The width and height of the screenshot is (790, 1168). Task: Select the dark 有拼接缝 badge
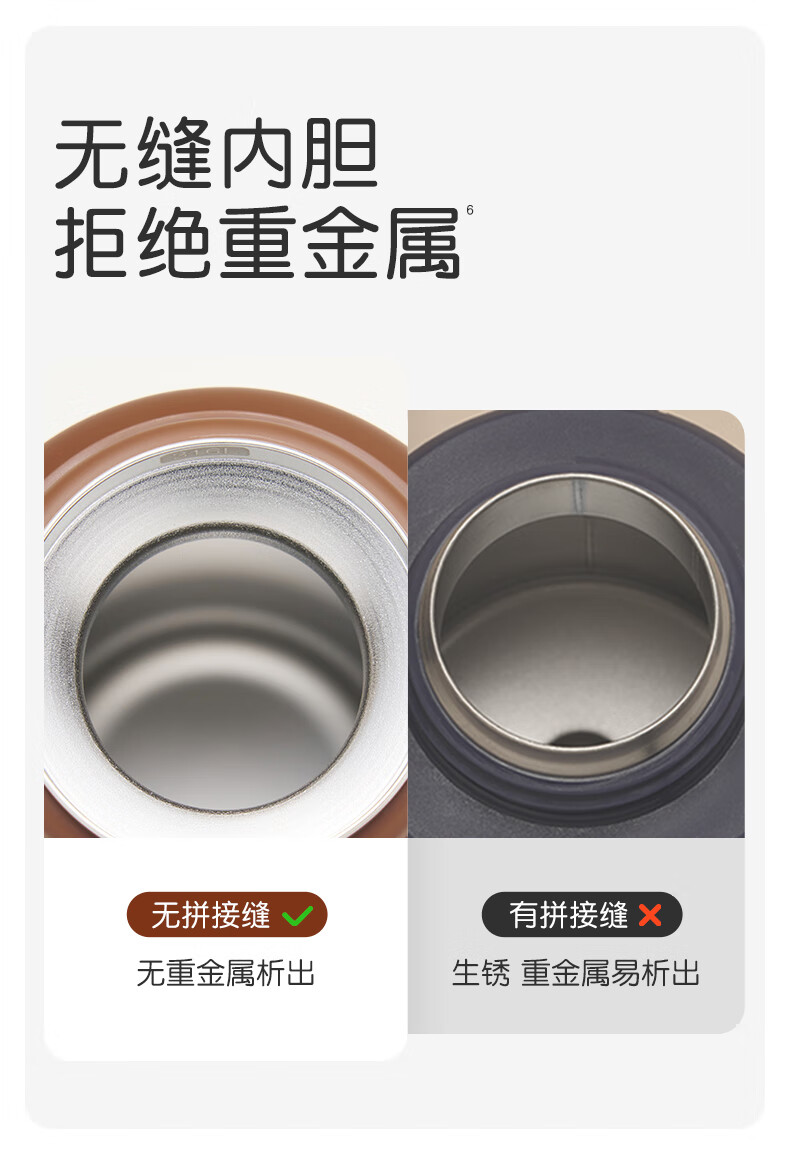pyautogui.click(x=582, y=915)
